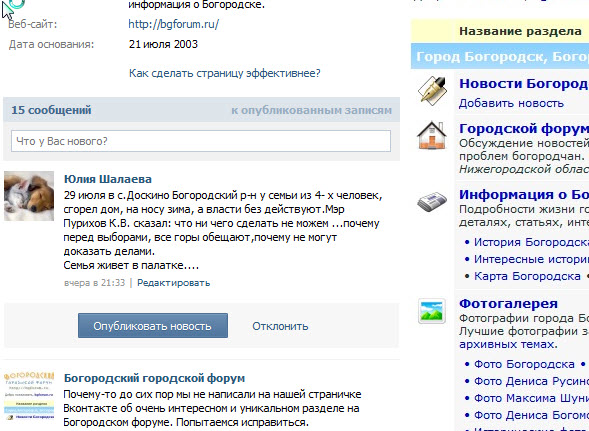Click Юлия Шалаева's puppy and kitten avatar
Viewport: 589px width, 431px height.
coord(29,196)
